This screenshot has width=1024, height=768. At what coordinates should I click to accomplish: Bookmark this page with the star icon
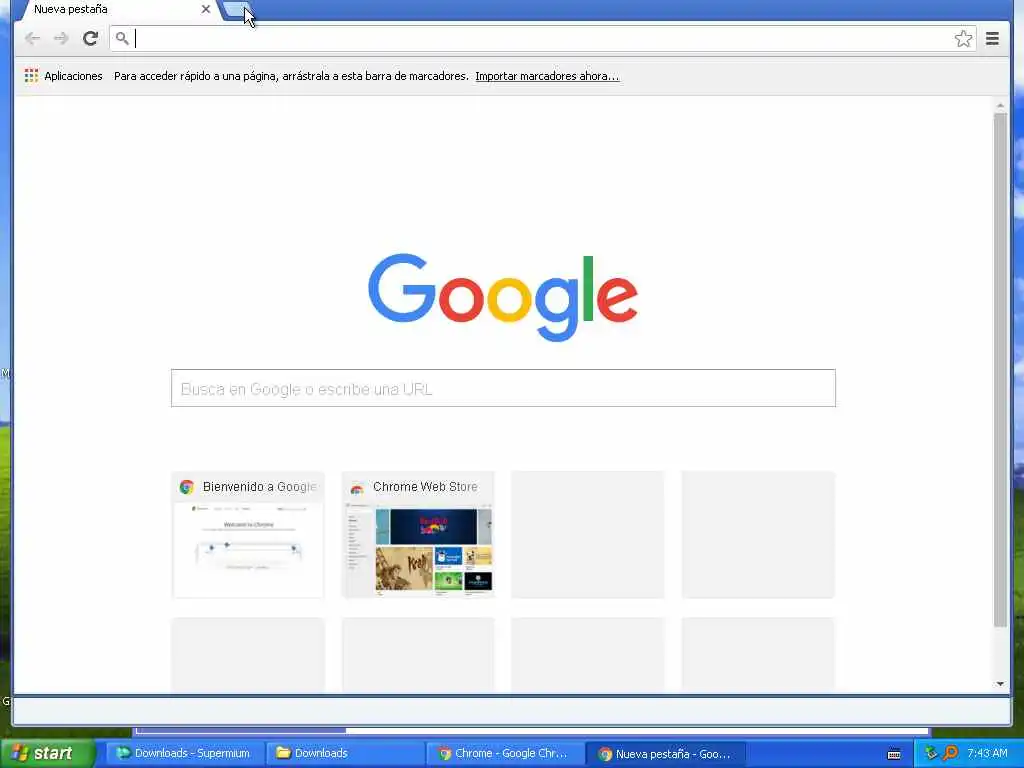[x=963, y=39]
